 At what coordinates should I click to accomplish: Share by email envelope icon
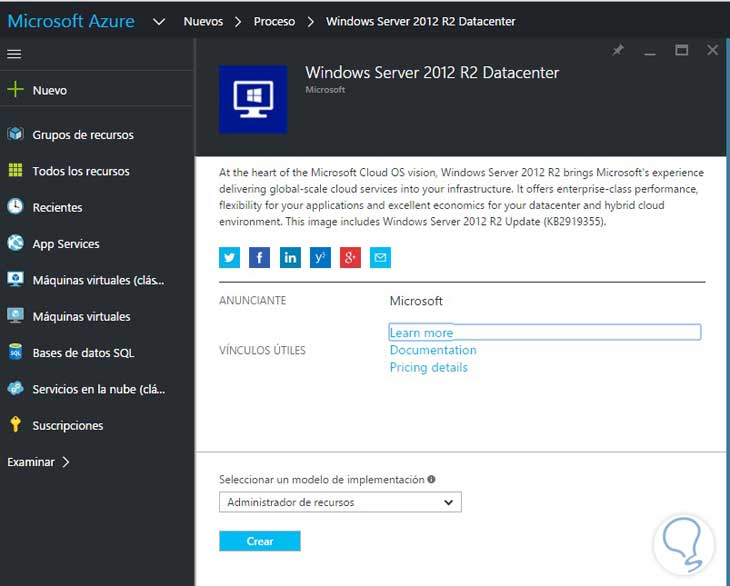click(380, 258)
